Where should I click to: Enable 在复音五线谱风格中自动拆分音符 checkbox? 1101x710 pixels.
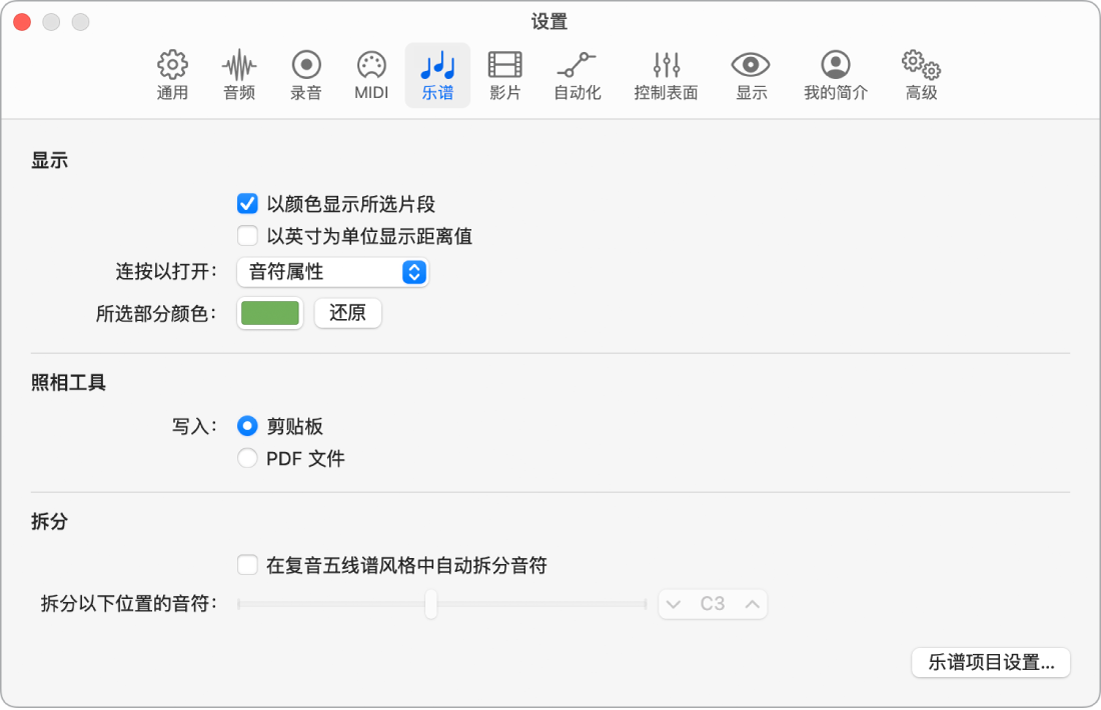click(247, 565)
